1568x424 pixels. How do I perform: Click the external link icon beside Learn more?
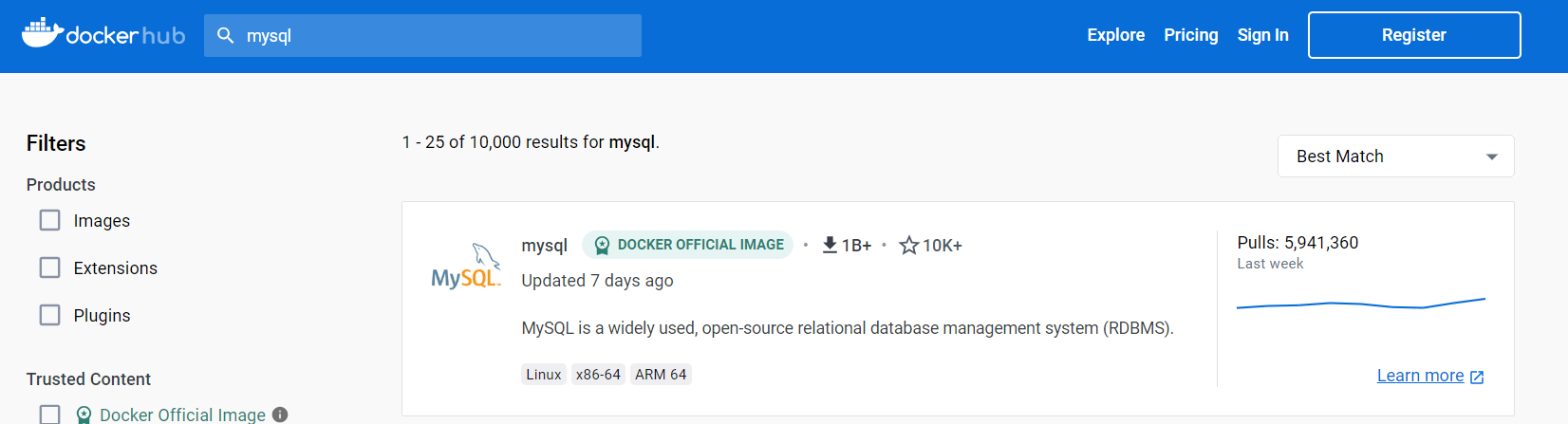click(x=1477, y=377)
